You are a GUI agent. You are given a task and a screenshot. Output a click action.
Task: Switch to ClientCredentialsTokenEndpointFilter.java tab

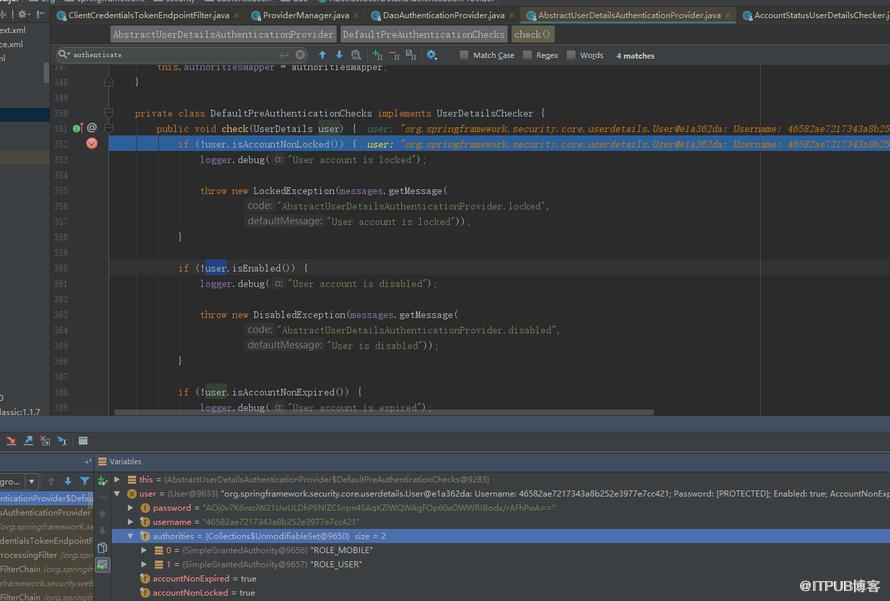click(x=149, y=15)
